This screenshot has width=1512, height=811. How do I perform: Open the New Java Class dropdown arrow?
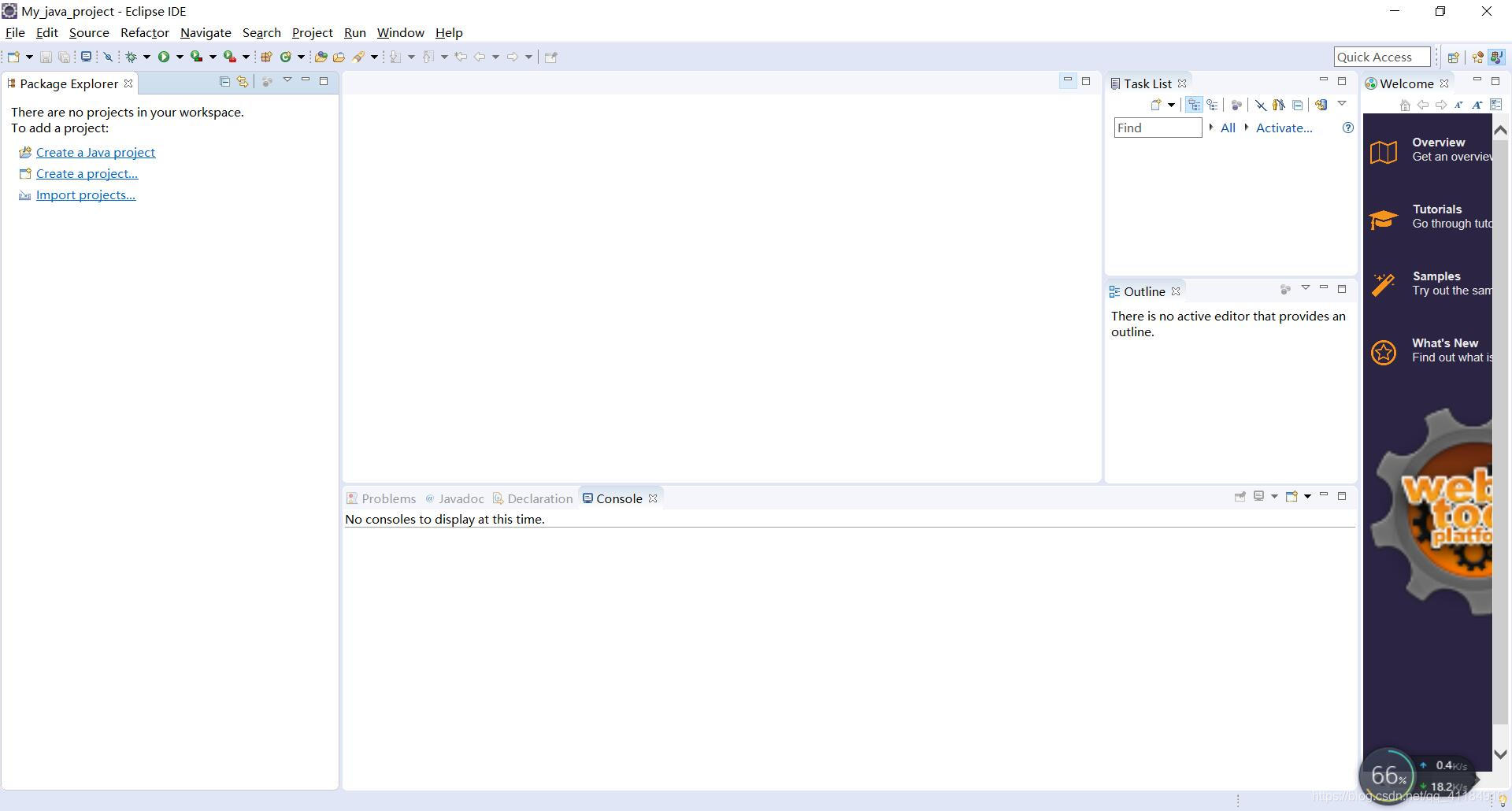301,57
